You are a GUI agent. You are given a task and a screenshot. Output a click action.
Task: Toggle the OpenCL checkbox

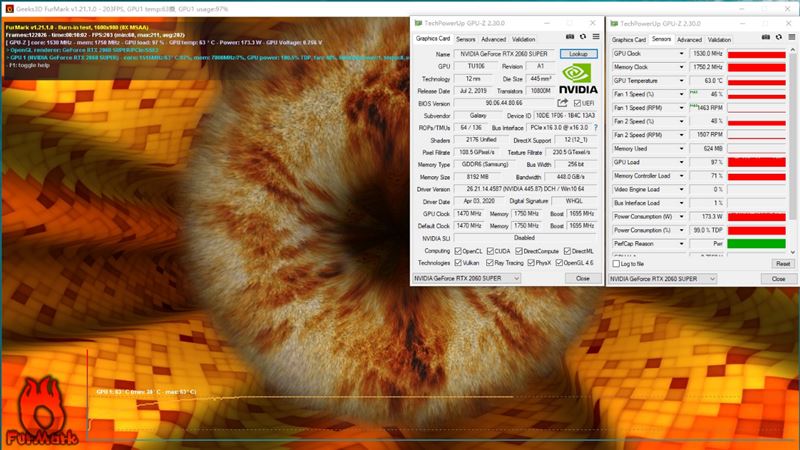click(x=458, y=251)
